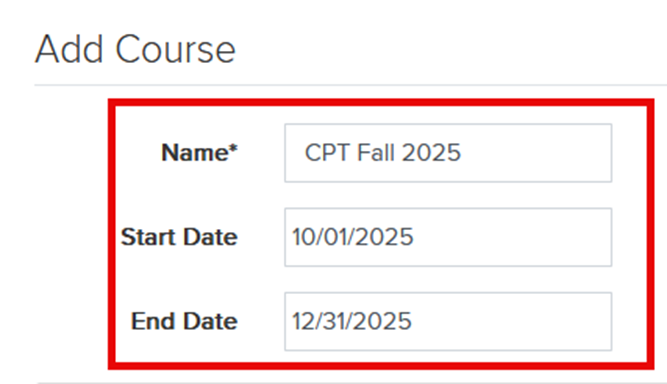Focus the Name input field
Screen dimensions: 667x384
coord(448,153)
